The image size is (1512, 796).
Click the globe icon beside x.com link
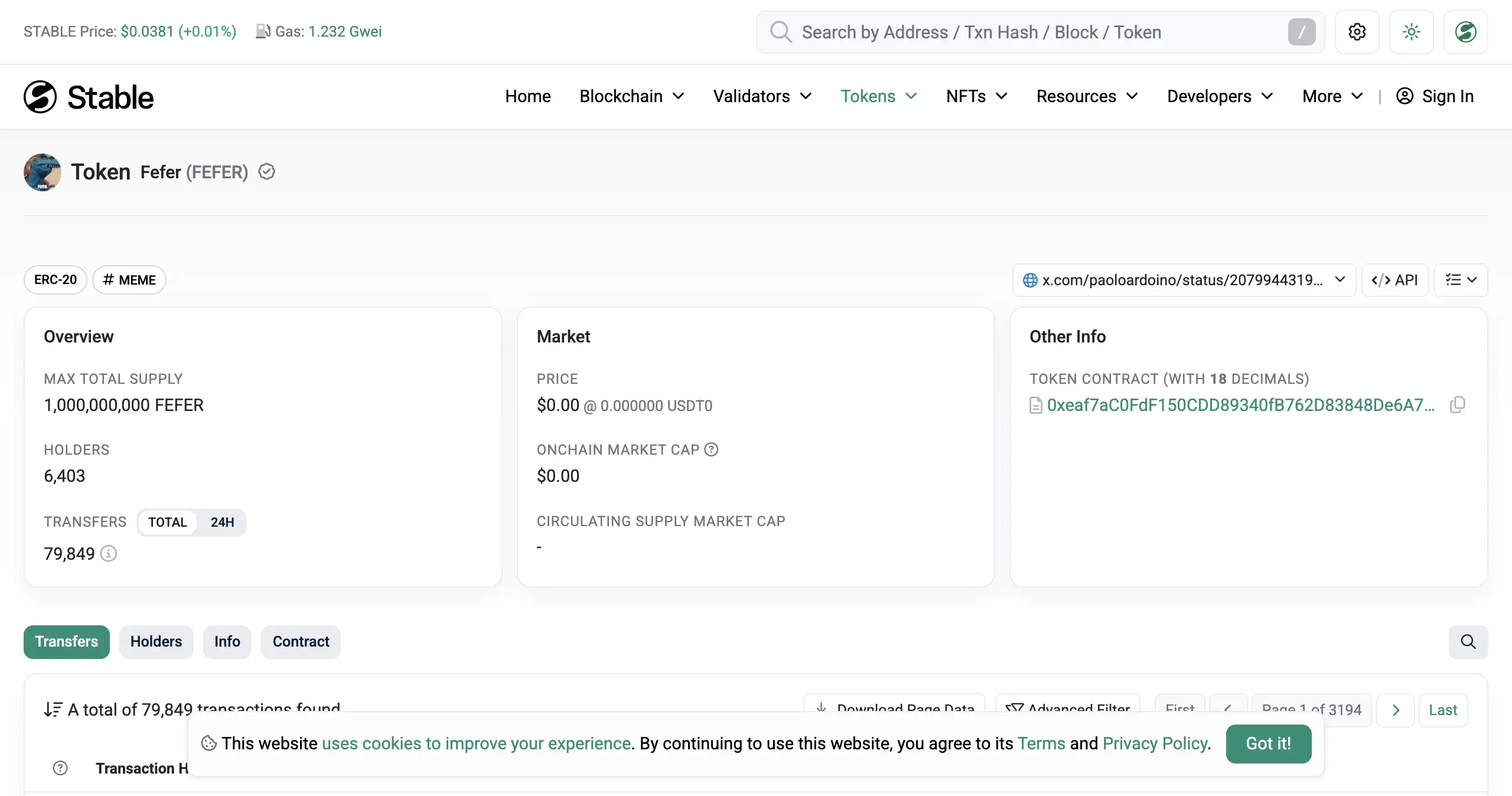coord(1030,280)
